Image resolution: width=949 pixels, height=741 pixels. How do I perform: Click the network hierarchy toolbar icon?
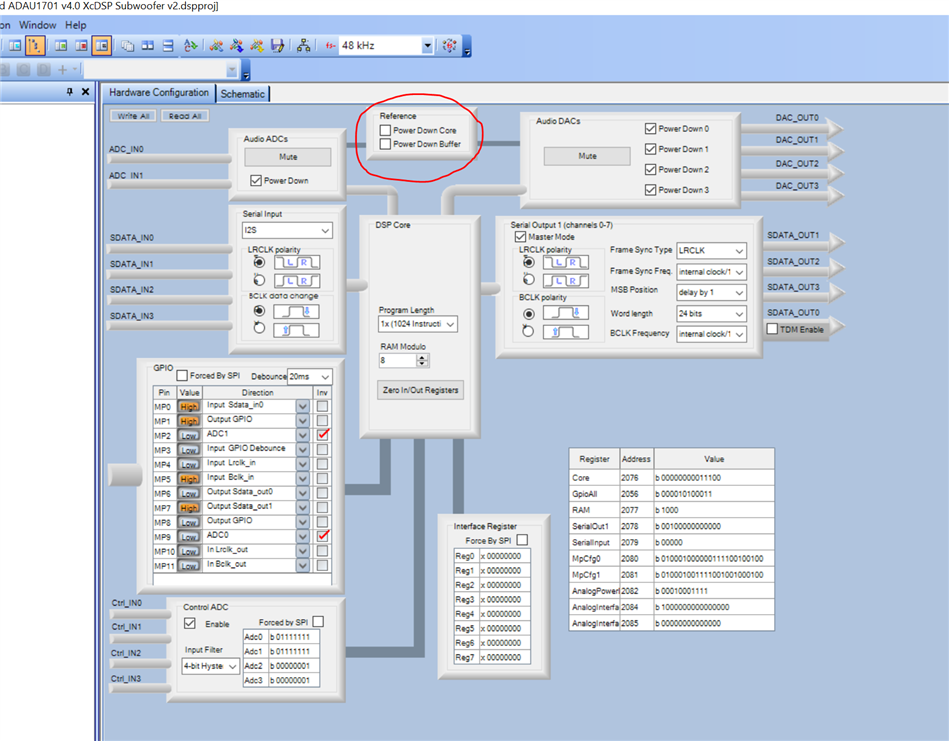(x=304, y=45)
